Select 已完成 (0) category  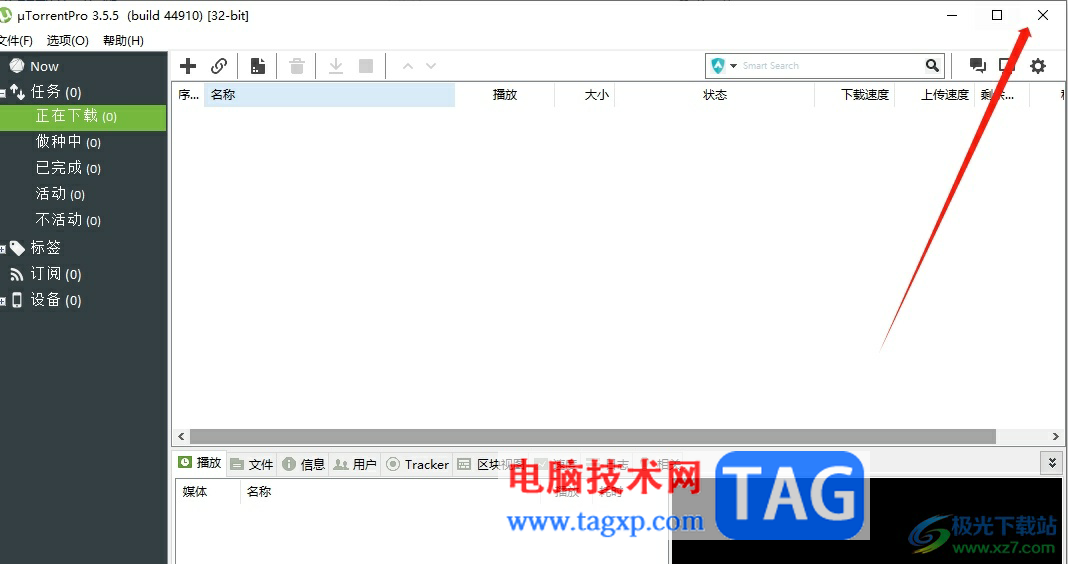[68, 168]
